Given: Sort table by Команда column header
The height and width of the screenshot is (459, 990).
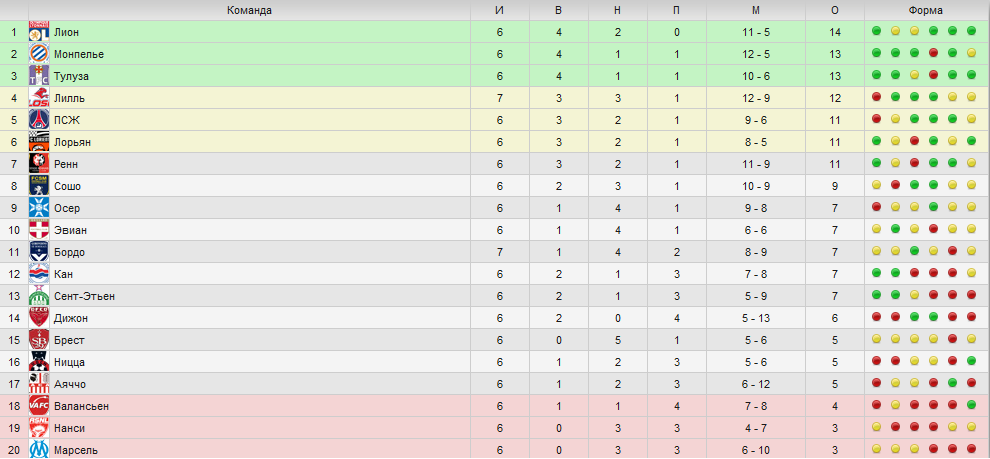Looking at the screenshot, I should pos(249,10).
